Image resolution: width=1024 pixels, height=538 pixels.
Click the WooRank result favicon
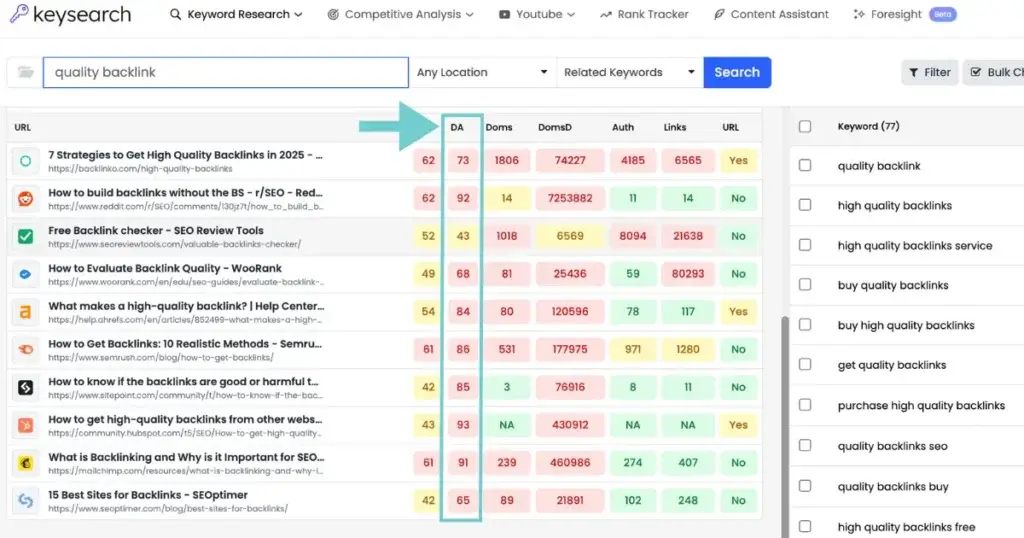(x=25, y=274)
